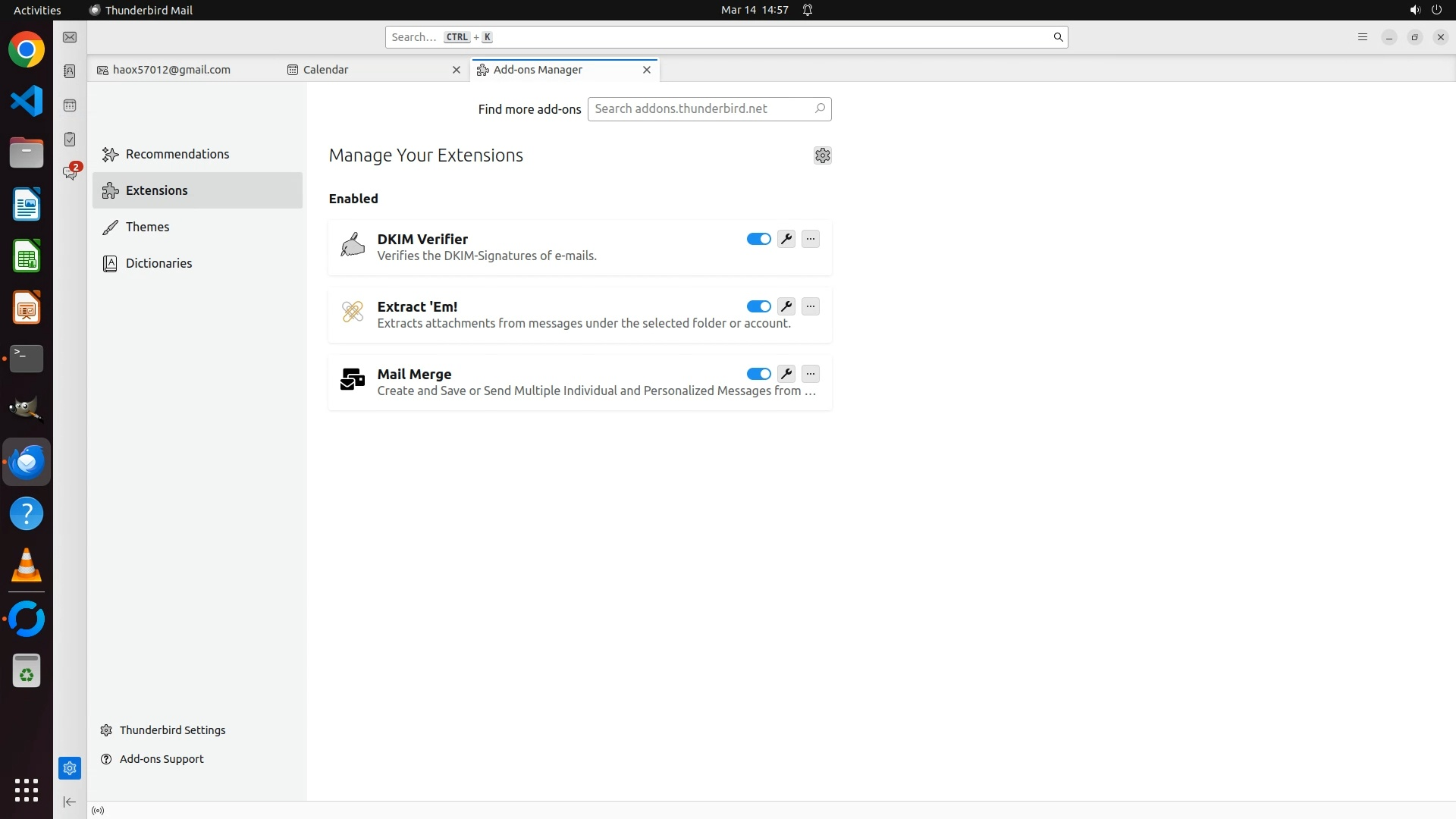Open Extract 'Em! options wrench icon
The width and height of the screenshot is (1456, 819).
coord(786,306)
